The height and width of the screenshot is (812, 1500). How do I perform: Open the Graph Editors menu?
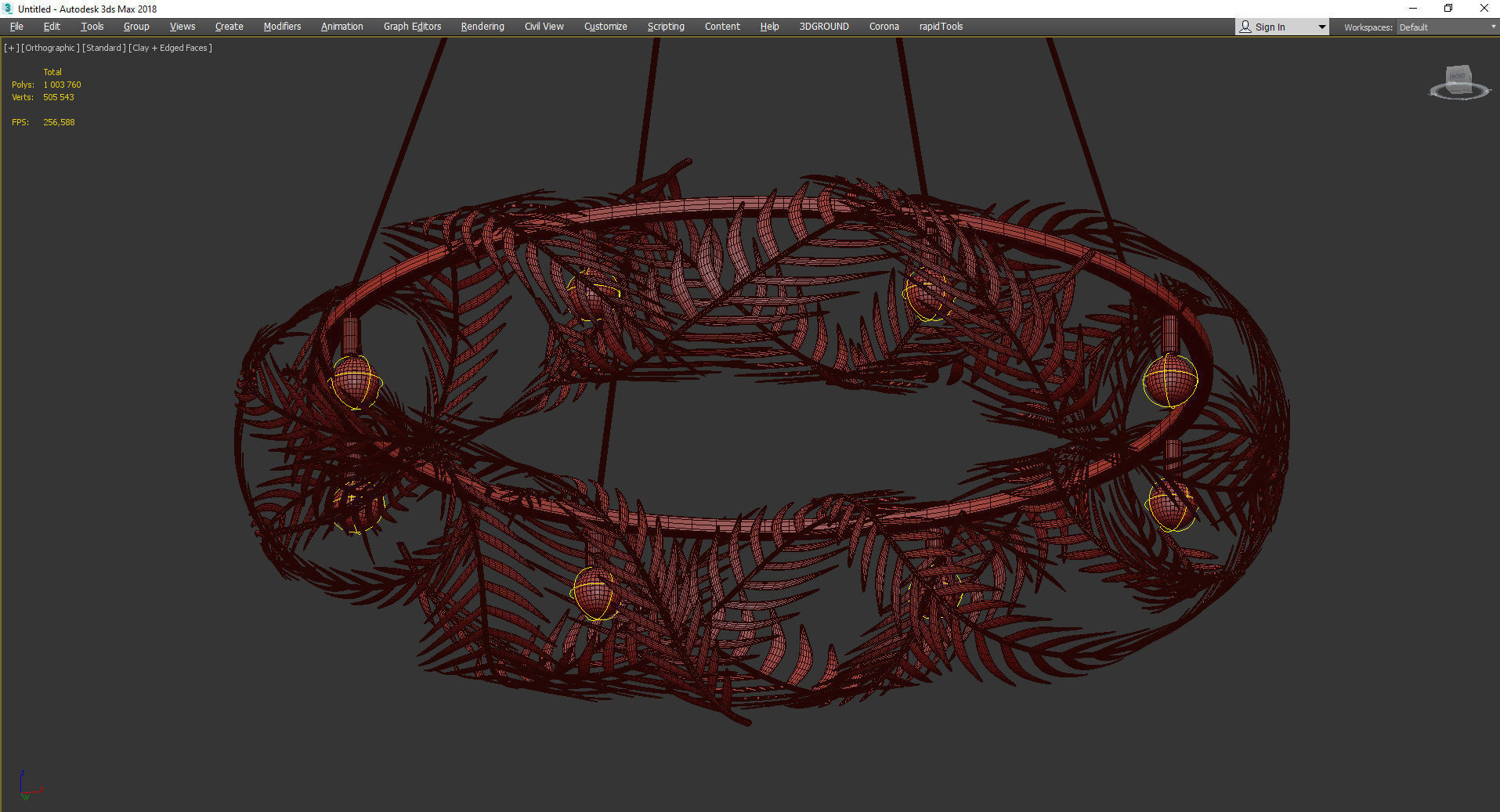(413, 27)
